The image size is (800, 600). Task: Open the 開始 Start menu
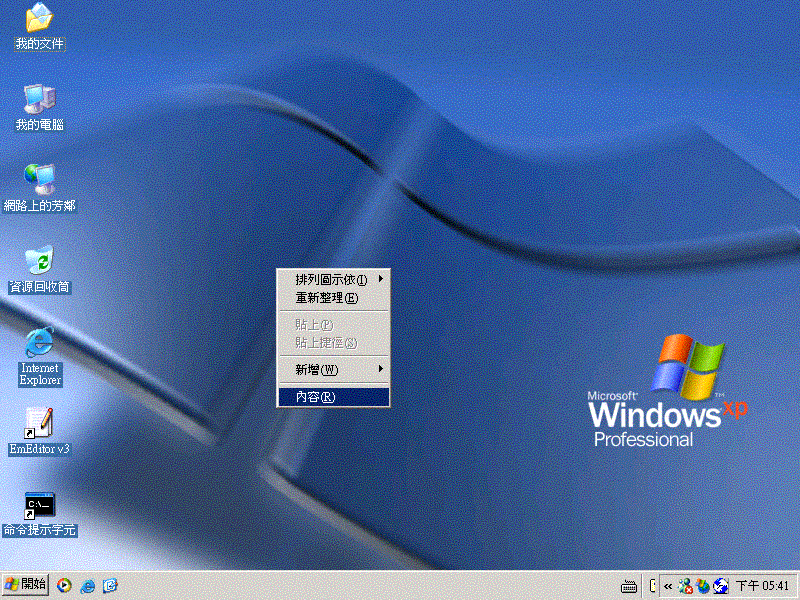(x=26, y=585)
